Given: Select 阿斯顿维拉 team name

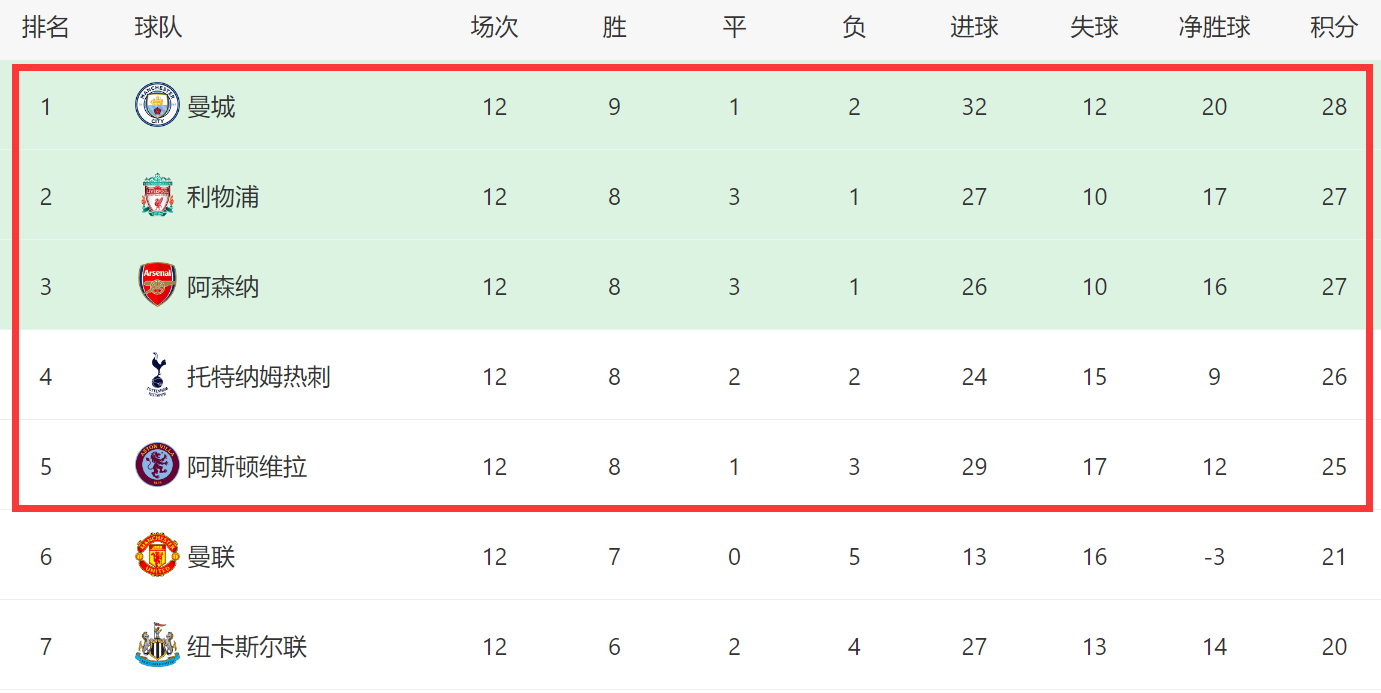Looking at the screenshot, I should coord(247,467).
